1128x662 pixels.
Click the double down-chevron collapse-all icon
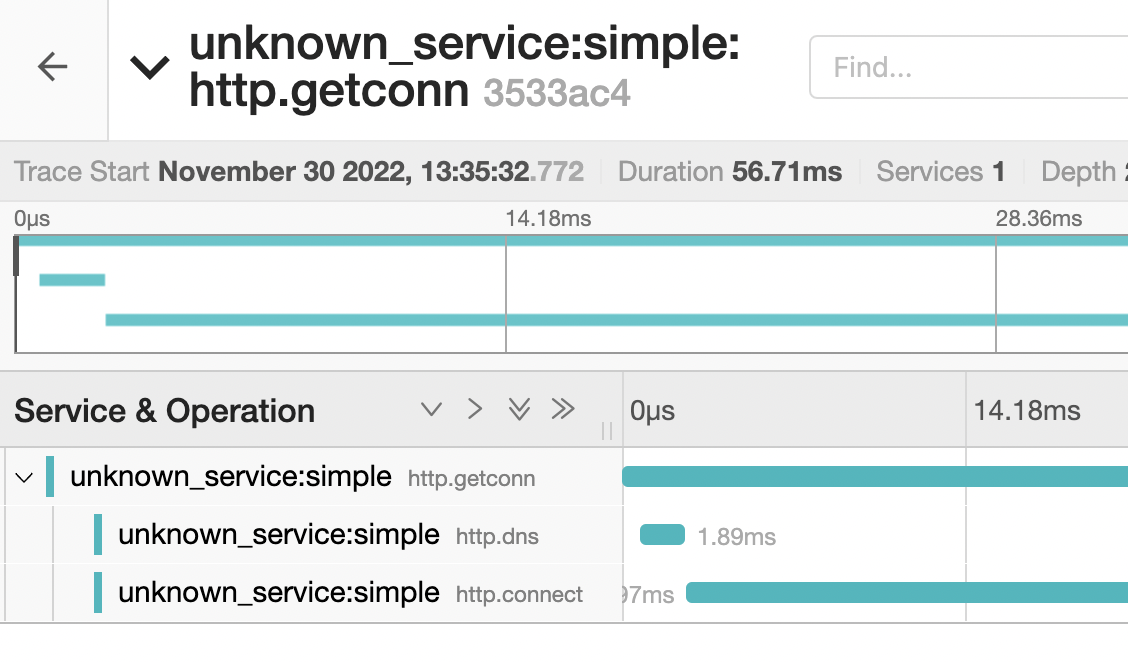pos(518,409)
